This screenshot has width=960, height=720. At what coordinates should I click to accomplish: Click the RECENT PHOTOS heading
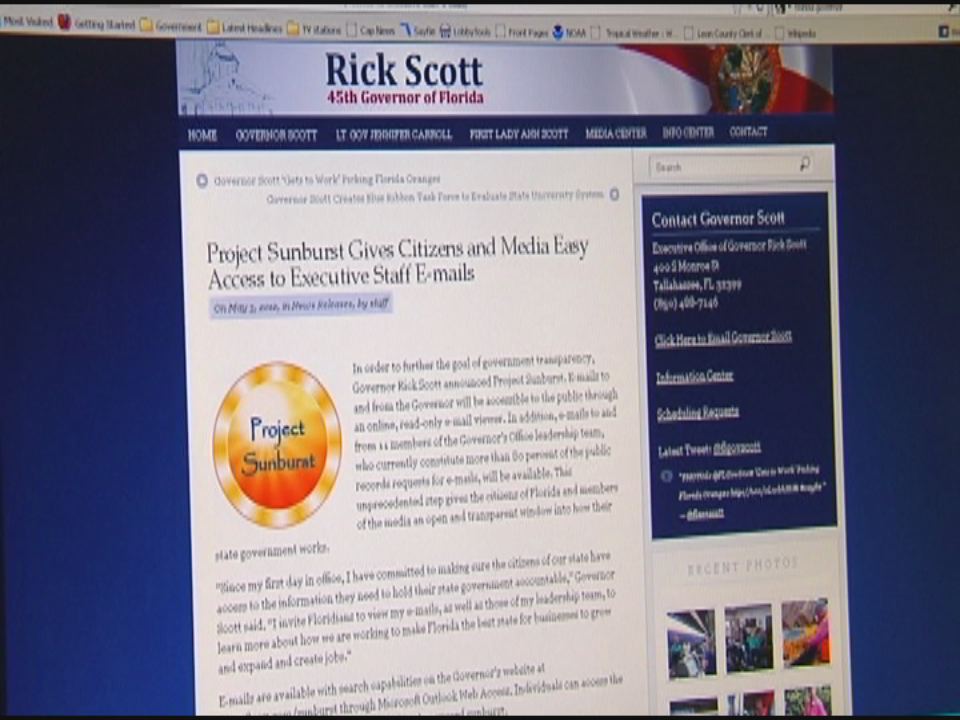click(743, 566)
